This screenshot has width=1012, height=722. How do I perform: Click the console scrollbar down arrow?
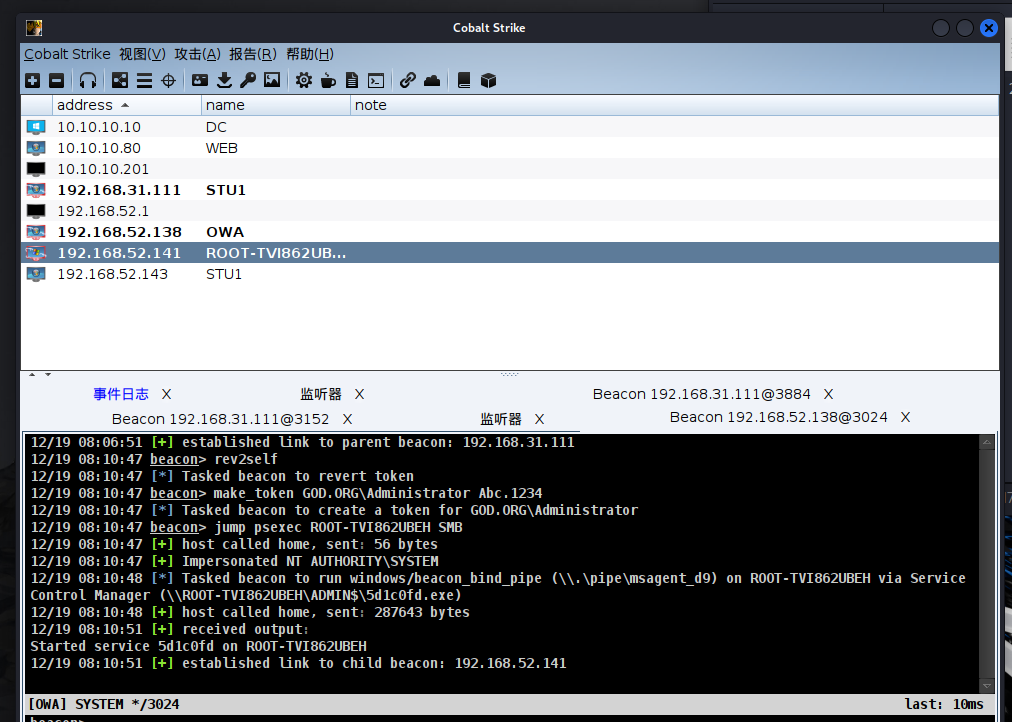[986, 686]
